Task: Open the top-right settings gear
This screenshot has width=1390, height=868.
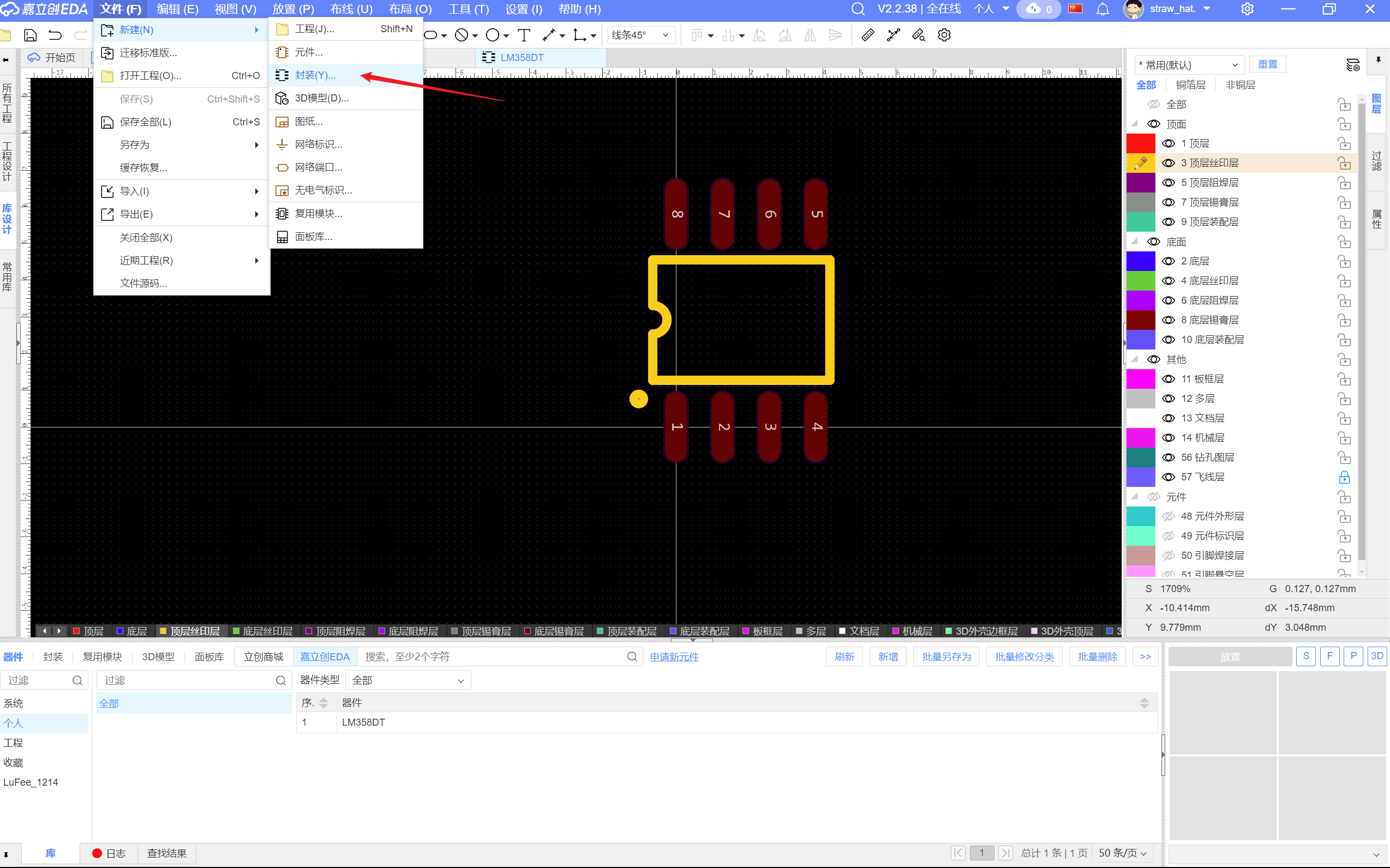Action: [1247, 9]
